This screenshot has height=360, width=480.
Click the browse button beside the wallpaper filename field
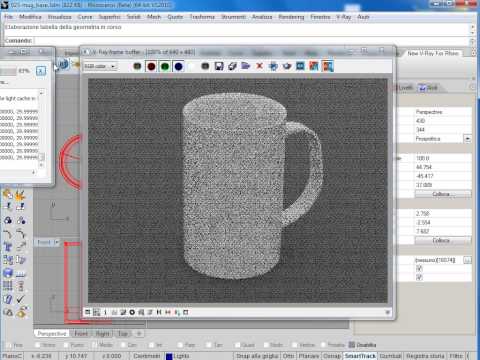(467, 260)
